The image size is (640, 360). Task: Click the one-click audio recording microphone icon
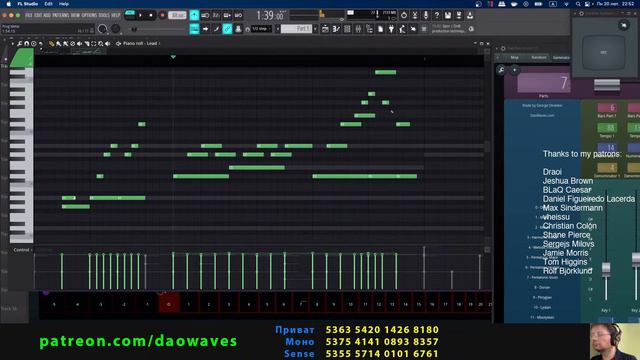point(426,15)
